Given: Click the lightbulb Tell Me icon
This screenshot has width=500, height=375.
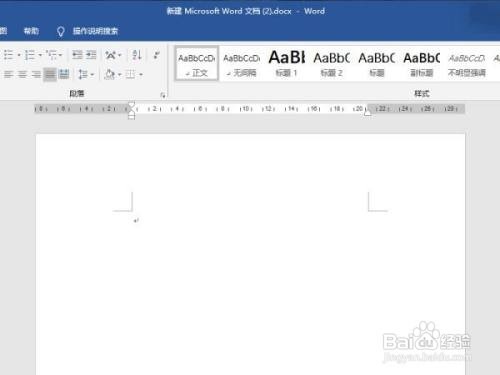Looking at the screenshot, I should tap(60, 31).
